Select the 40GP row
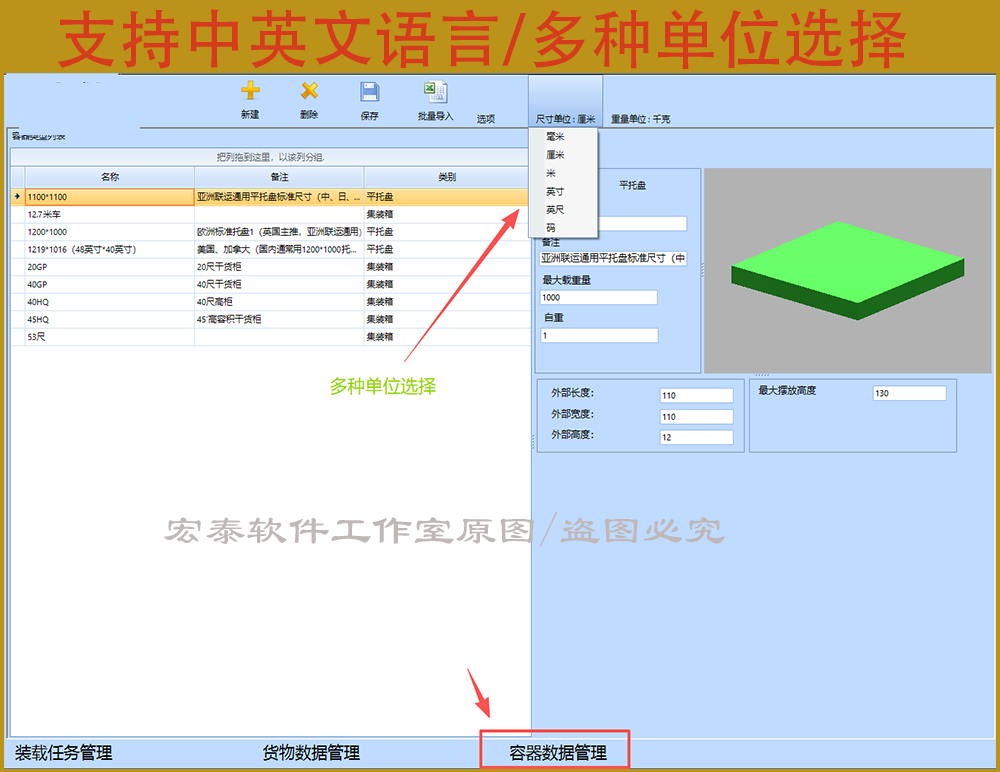1000x772 pixels. [x=270, y=285]
